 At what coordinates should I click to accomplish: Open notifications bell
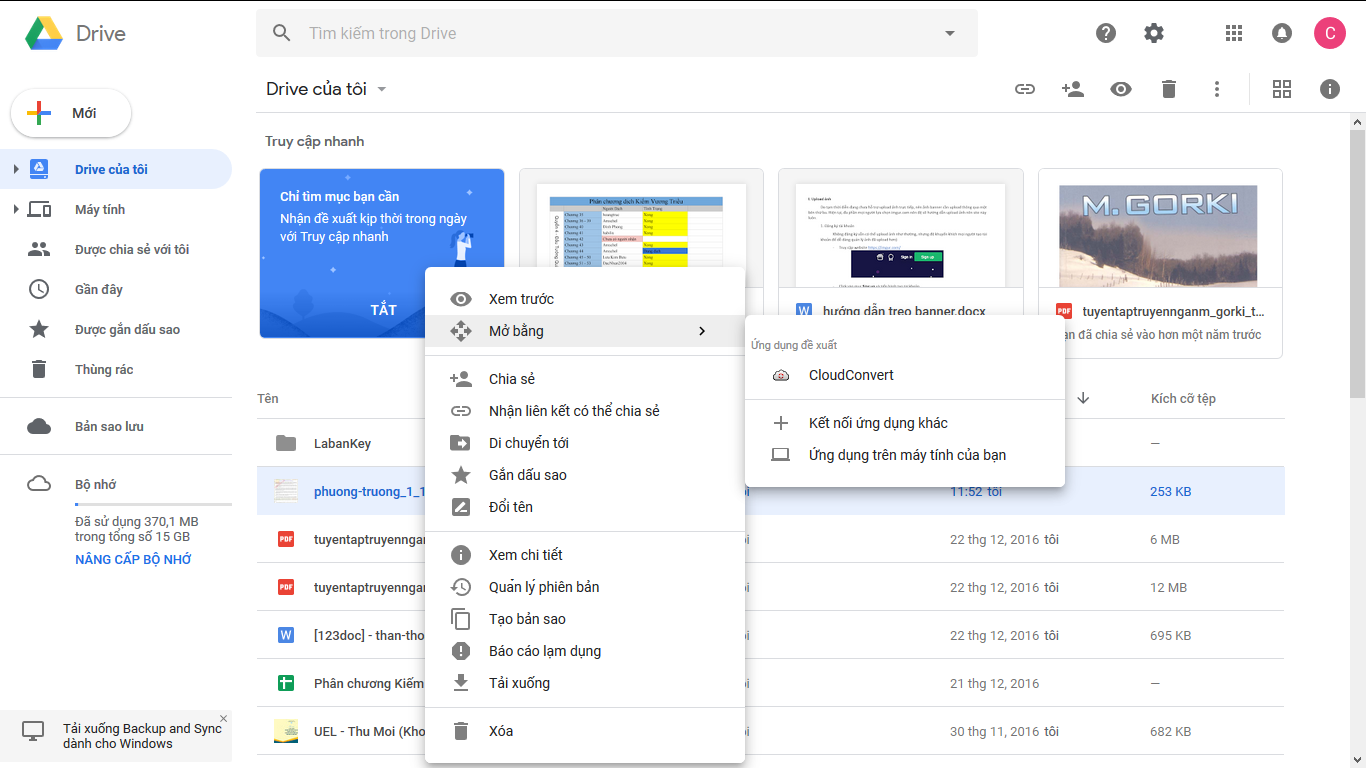[1281, 33]
